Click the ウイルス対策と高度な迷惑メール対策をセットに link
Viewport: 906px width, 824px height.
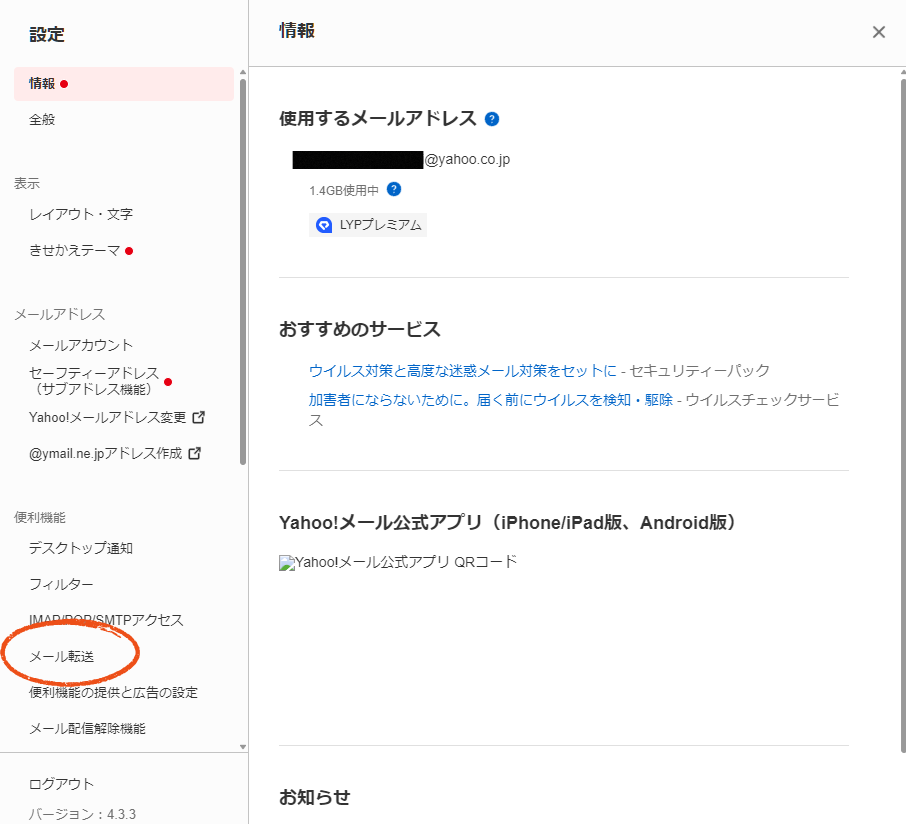coord(463,371)
